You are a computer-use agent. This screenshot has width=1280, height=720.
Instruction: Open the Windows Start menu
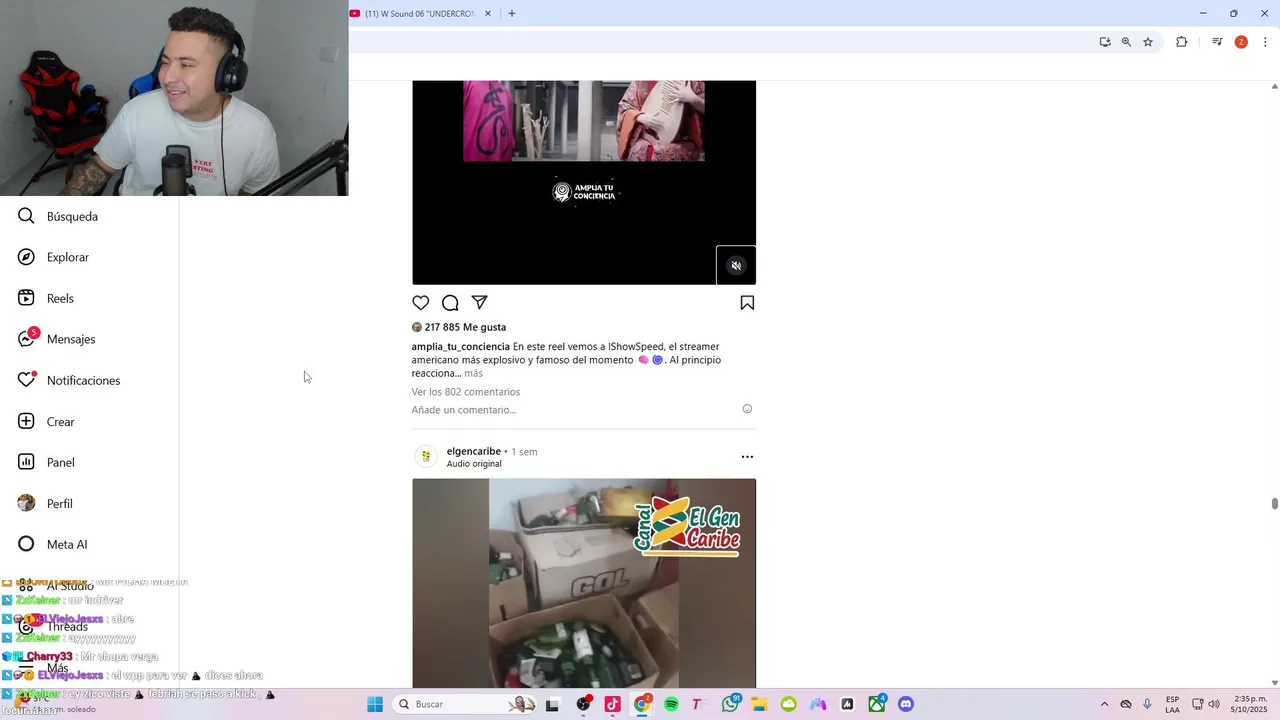click(375, 704)
